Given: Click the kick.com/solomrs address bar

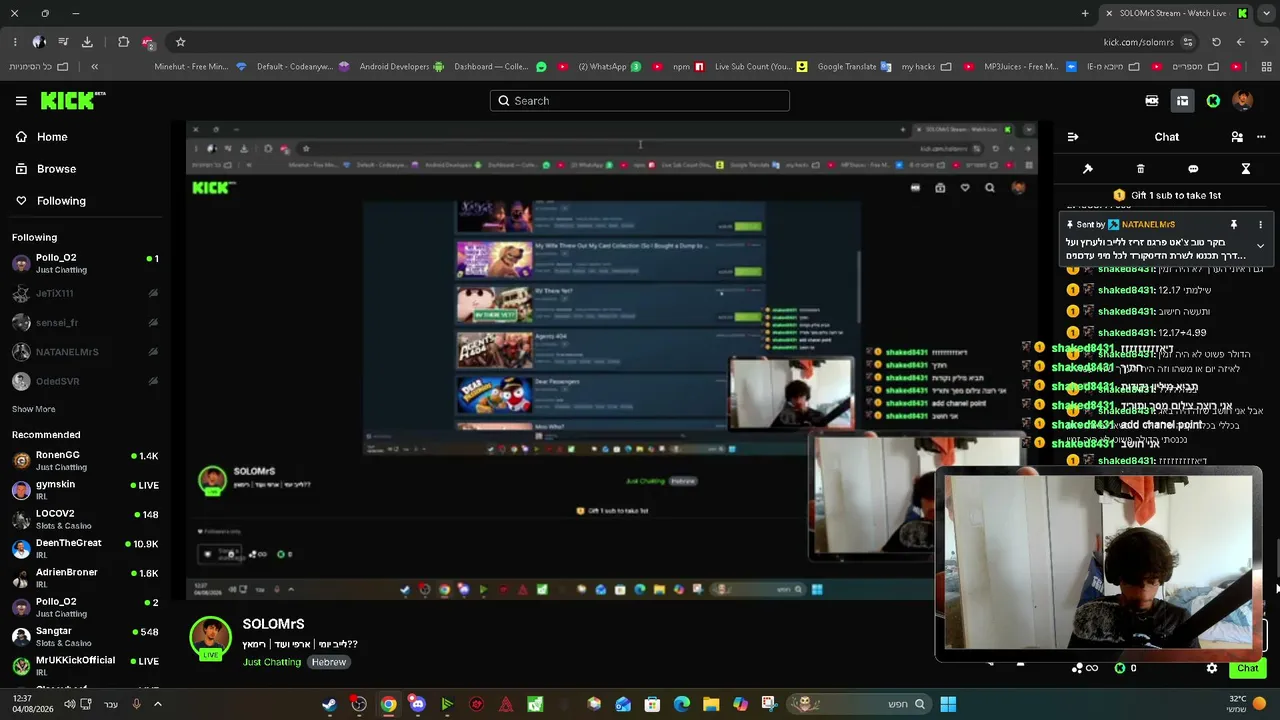Looking at the screenshot, I should 1138,42.
